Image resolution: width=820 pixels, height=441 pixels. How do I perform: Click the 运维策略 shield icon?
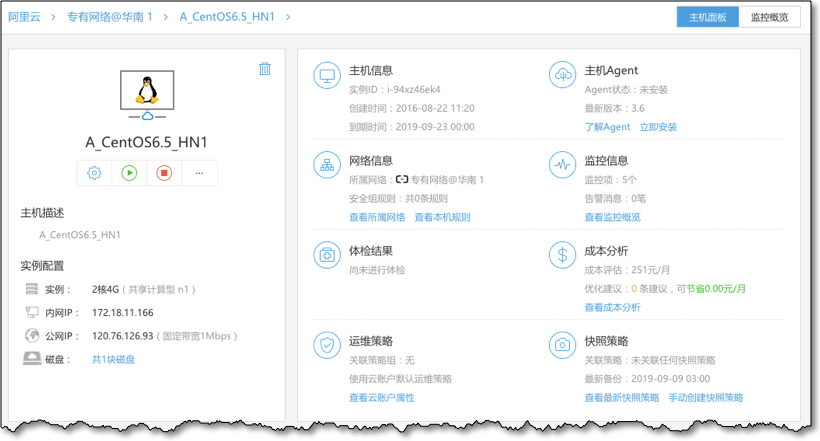327,345
